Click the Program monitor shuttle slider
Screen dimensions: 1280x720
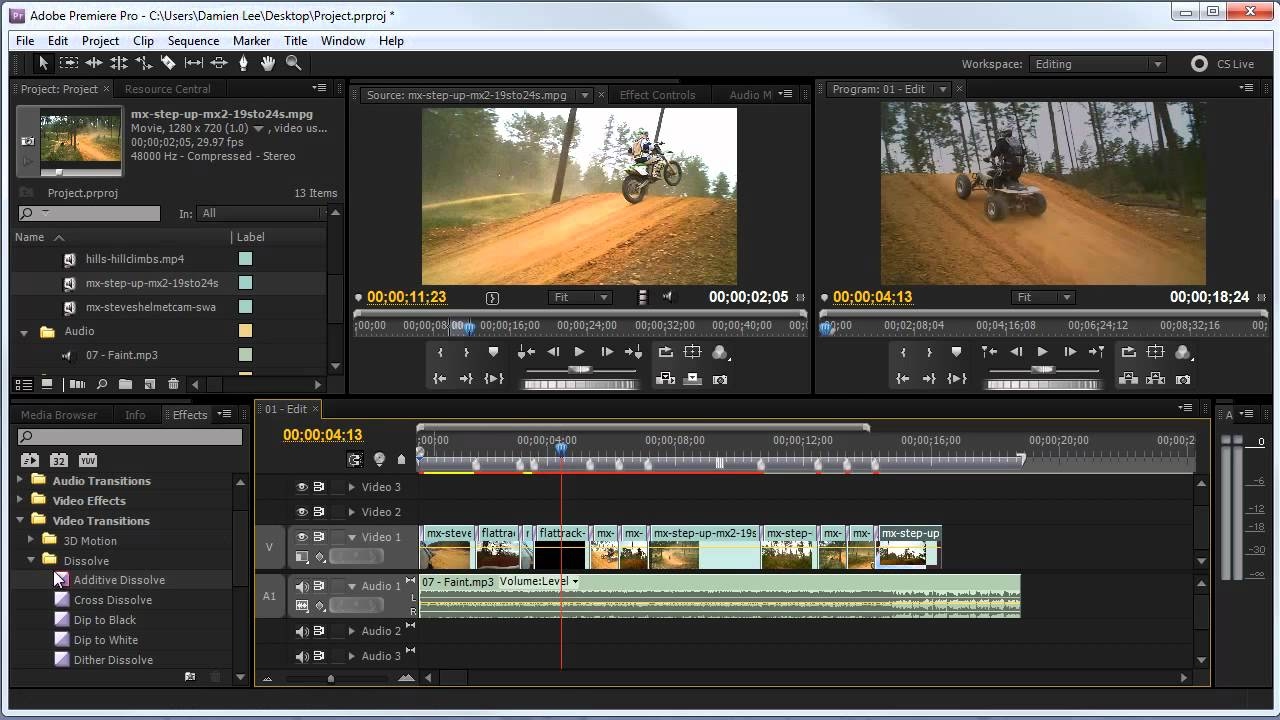1042,370
